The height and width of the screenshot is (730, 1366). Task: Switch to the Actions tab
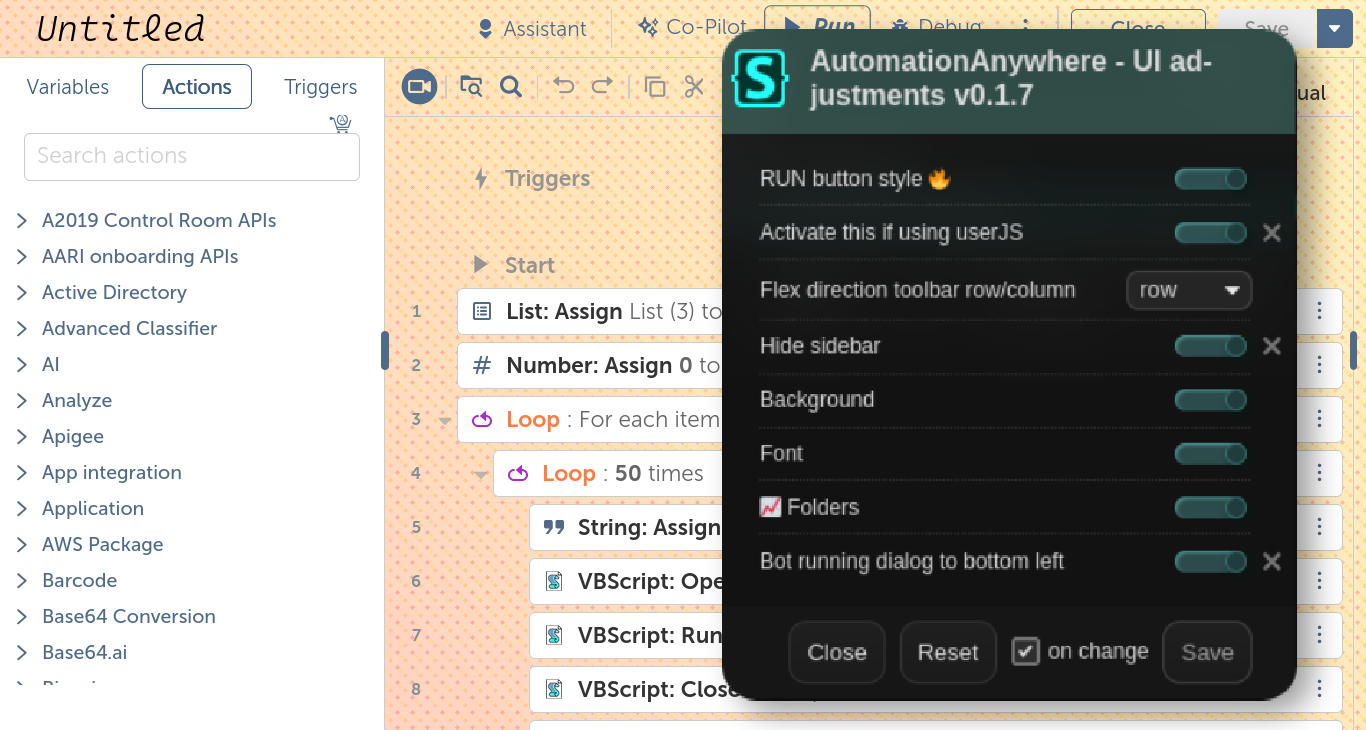(197, 87)
